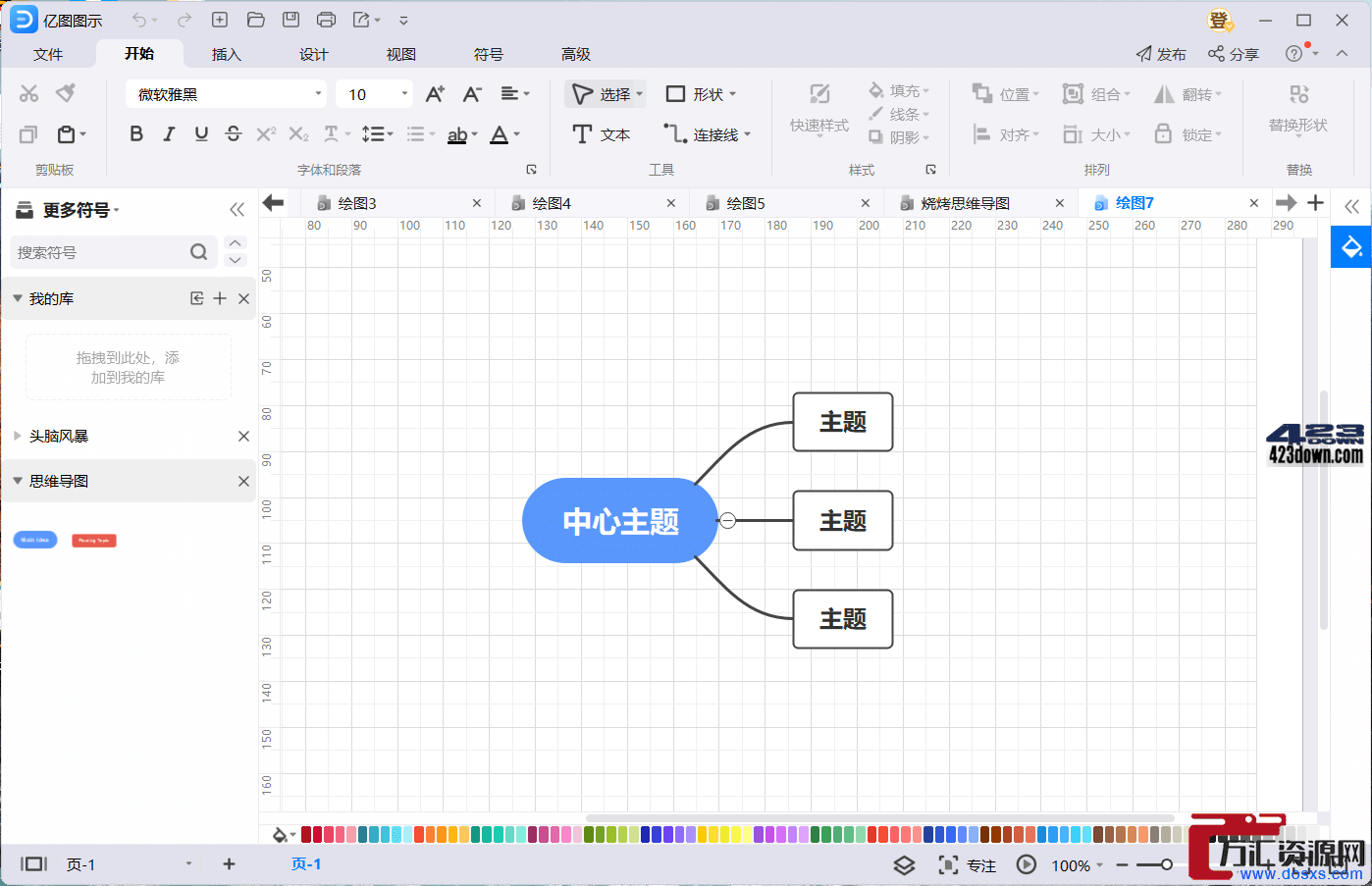
Task: Toggle italic formatting
Action: pyautogui.click(x=169, y=134)
